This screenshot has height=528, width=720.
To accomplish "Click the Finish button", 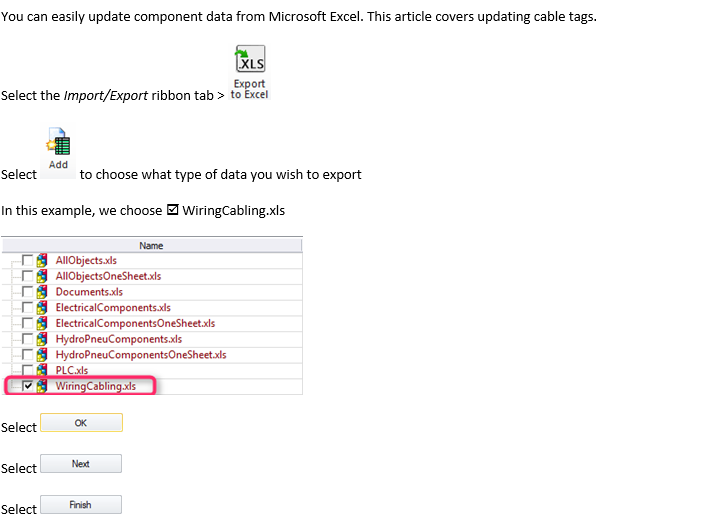I will click(81, 505).
